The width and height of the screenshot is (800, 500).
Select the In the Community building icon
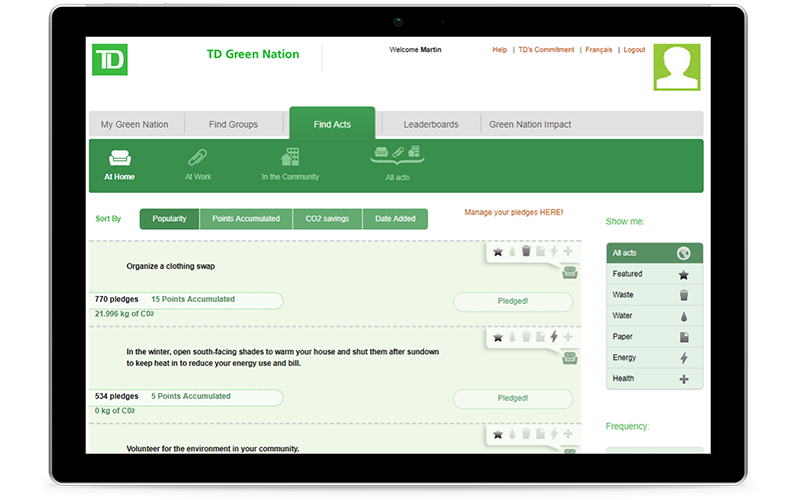pos(290,157)
